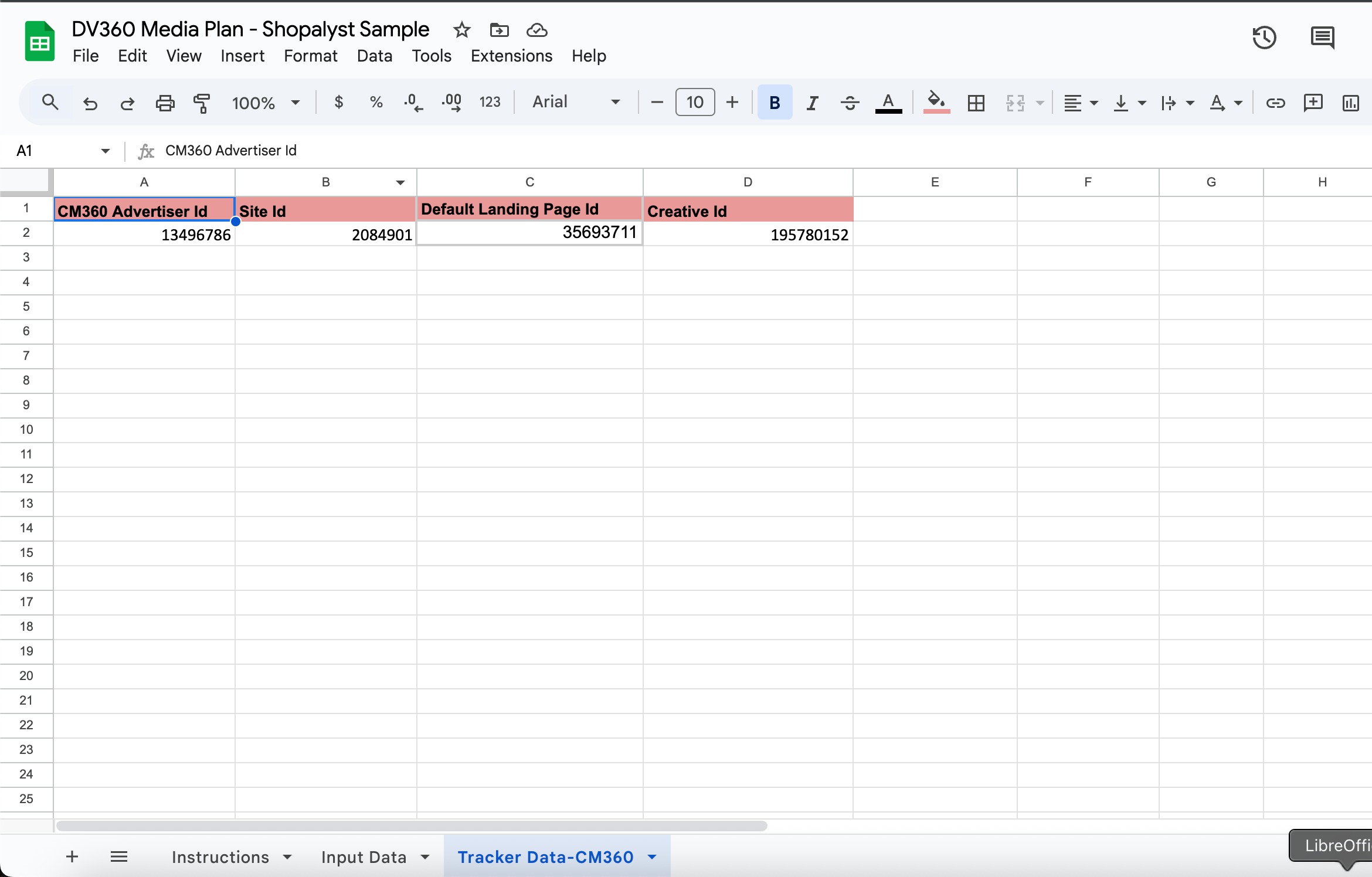
Task: Open the borders tool
Action: pos(976,103)
